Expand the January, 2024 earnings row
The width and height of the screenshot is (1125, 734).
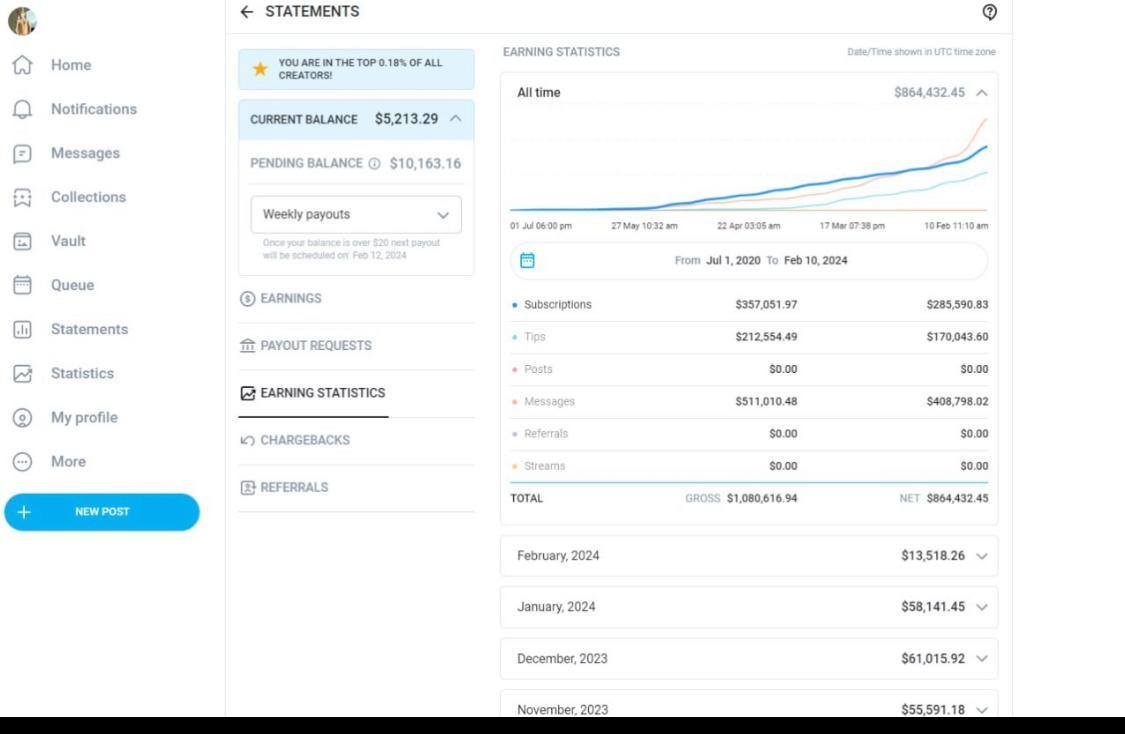point(981,607)
